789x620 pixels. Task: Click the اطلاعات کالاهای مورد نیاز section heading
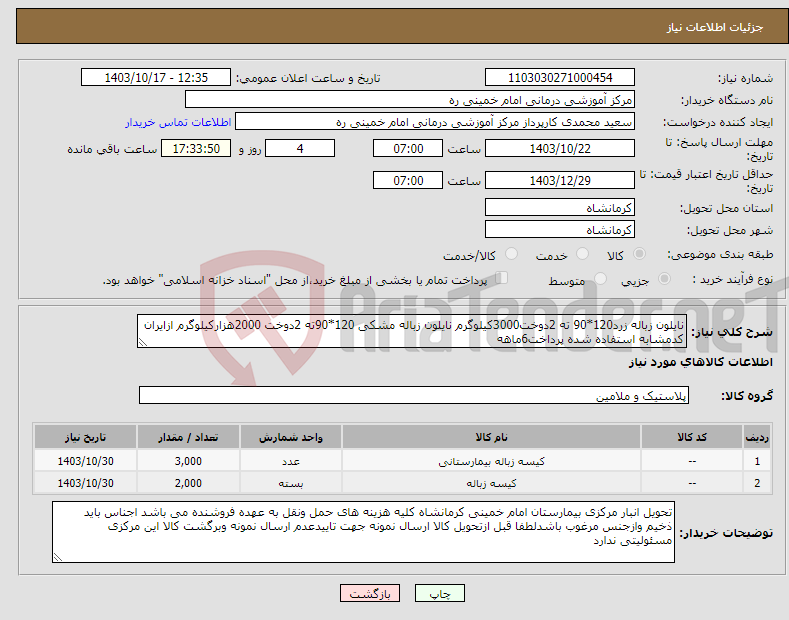pyautogui.click(x=700, y=362)
